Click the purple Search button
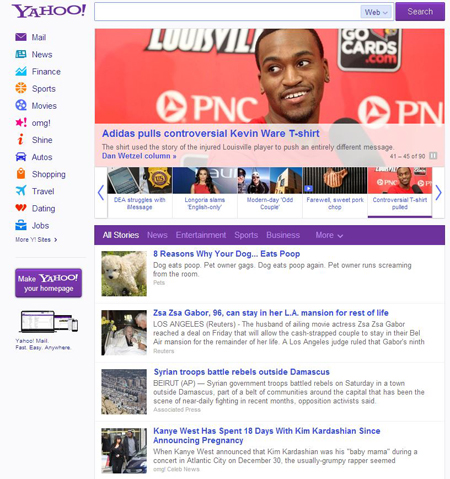This screenshot has width=450, height=479. tap(420, 12)
